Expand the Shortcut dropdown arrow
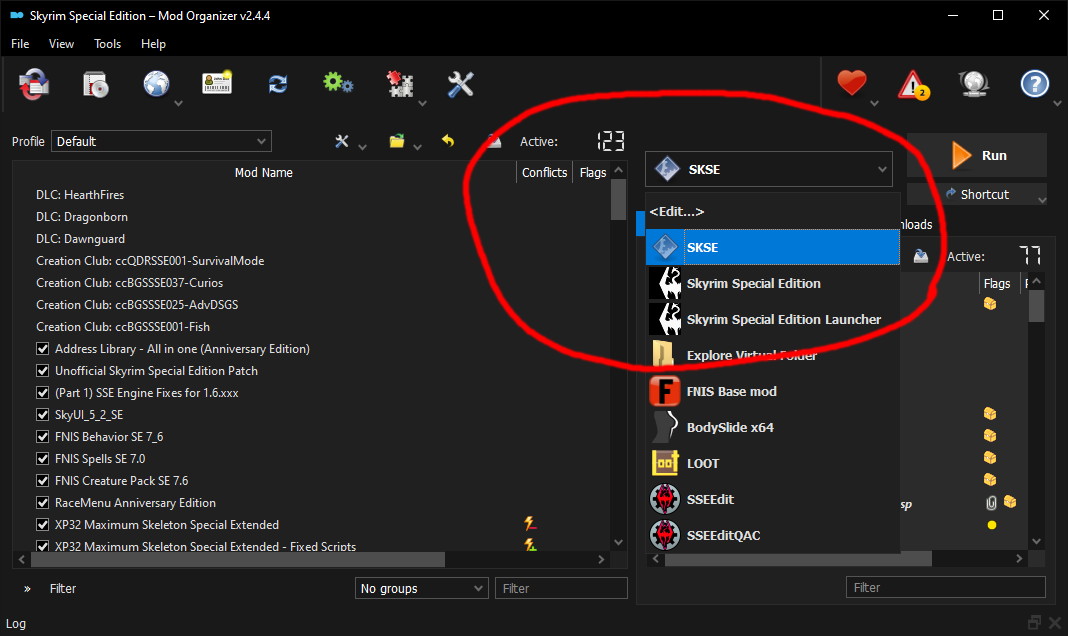1068x636 pixels. 1041,200
